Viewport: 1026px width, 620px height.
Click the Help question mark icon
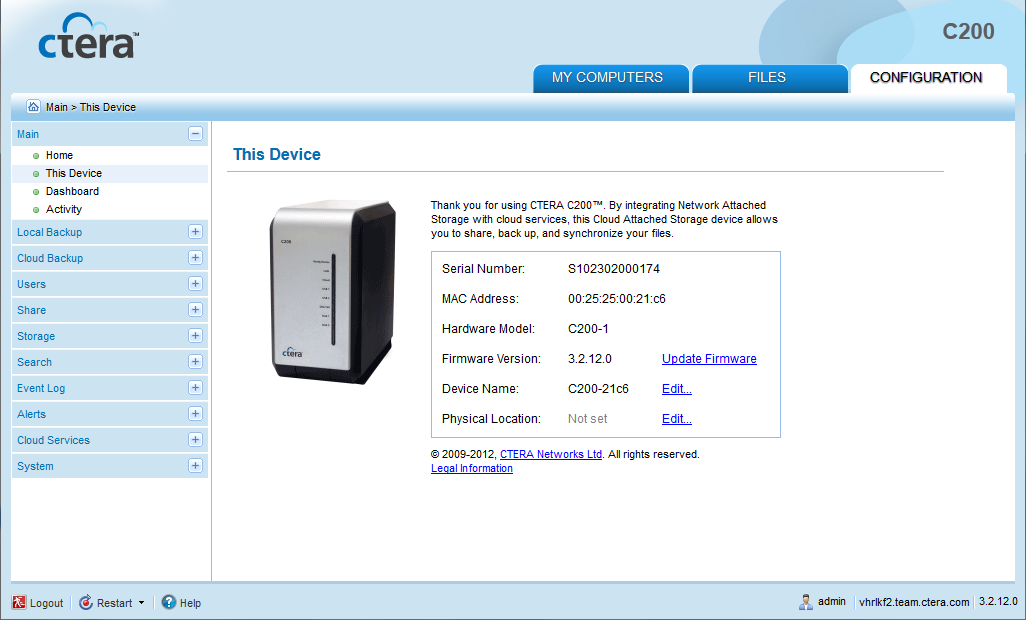coord(169,602)
